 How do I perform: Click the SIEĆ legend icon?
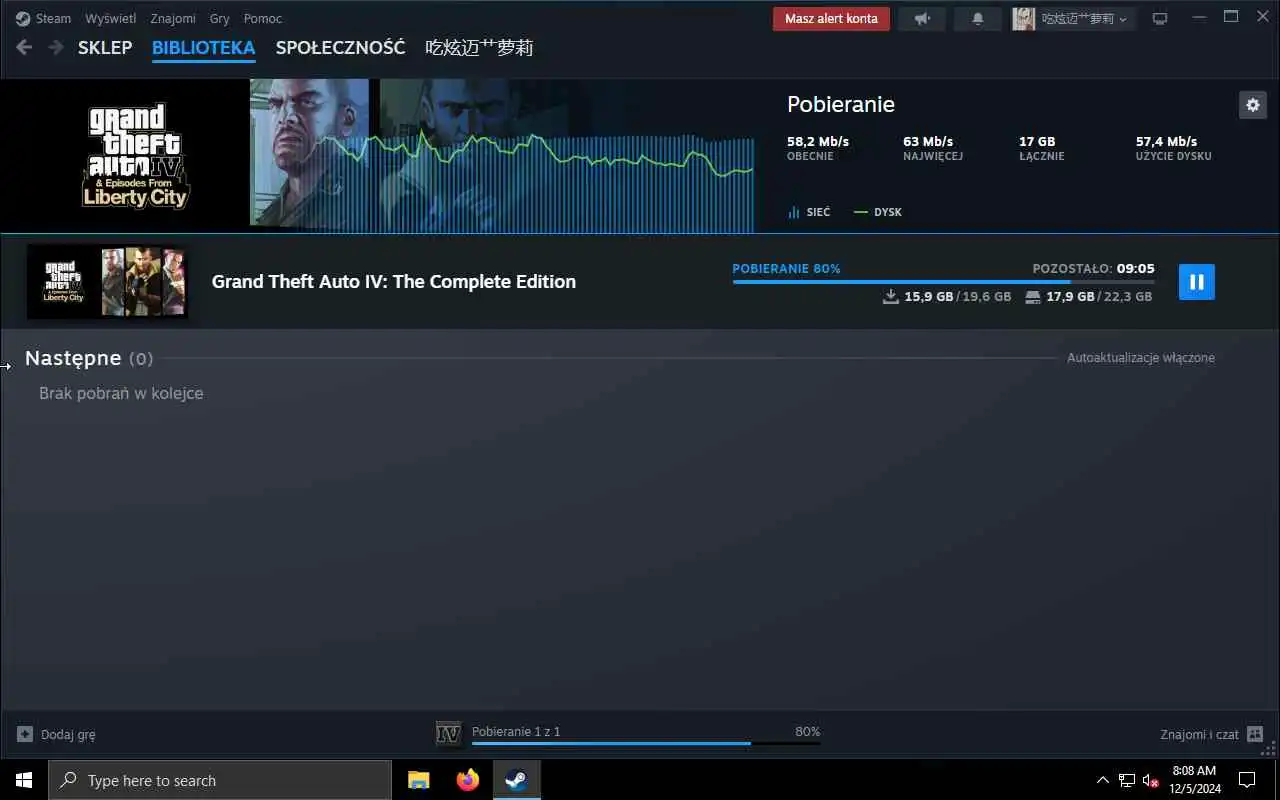(x=794, y=212)
